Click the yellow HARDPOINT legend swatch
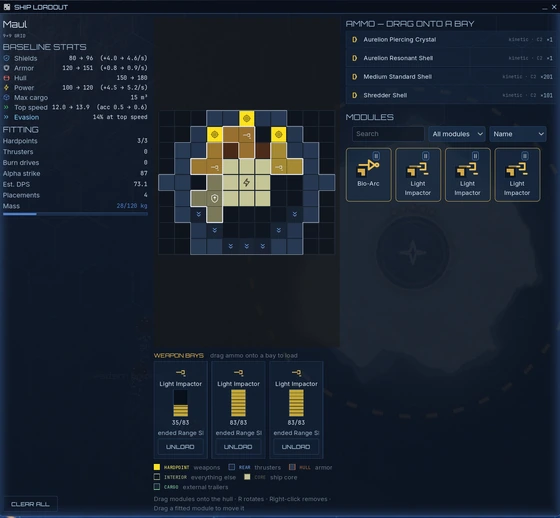Viewport: 560px width, 518px height. 157,467
